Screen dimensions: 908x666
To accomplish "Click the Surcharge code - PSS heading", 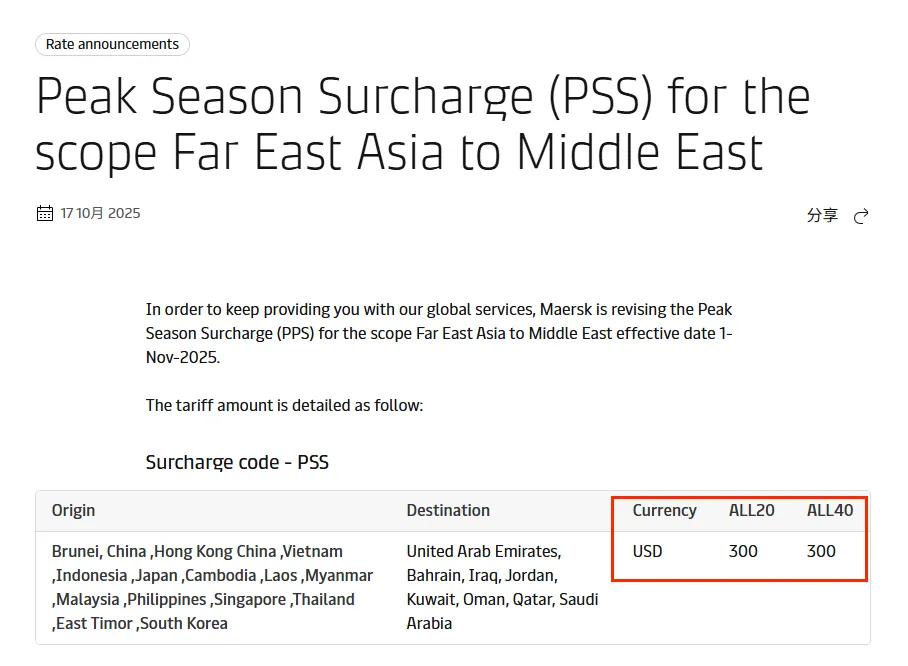I will coord(237,462).
